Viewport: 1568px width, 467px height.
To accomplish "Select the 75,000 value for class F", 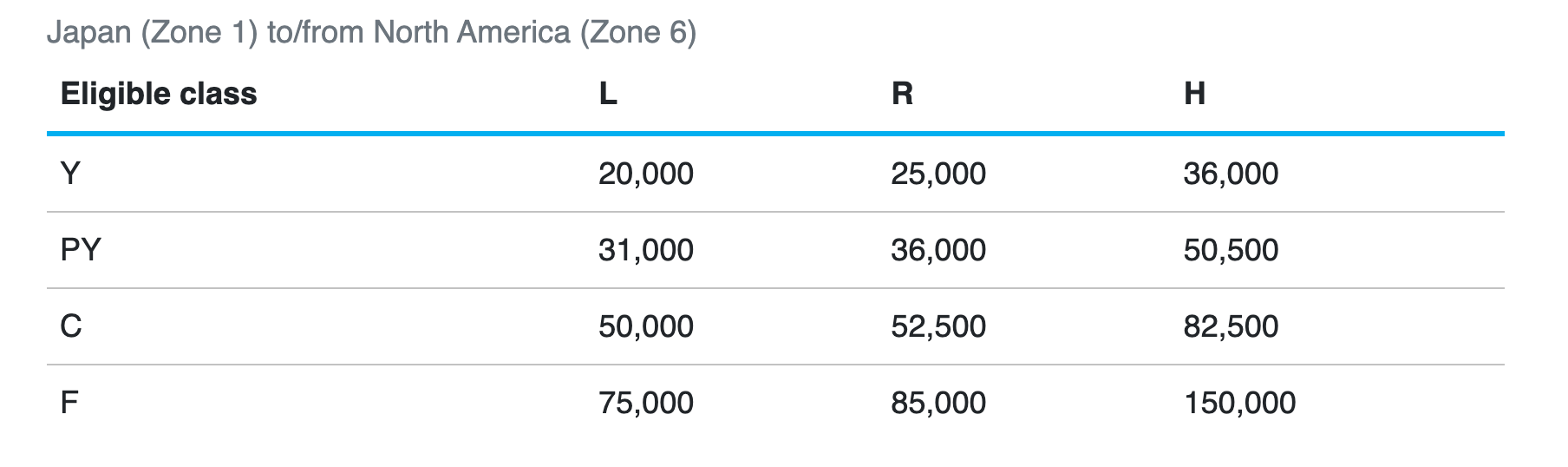I will pyautogui.click(x=645, y=403).
